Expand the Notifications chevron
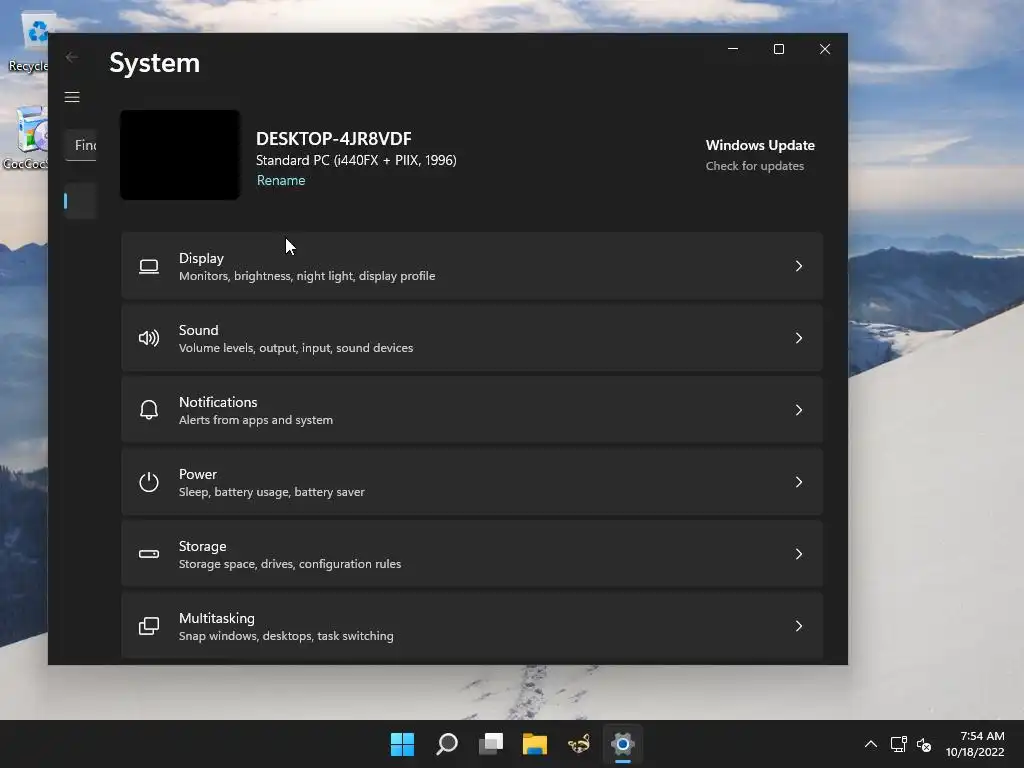Viewport: 1024px width, 768px height. point(799,410)
